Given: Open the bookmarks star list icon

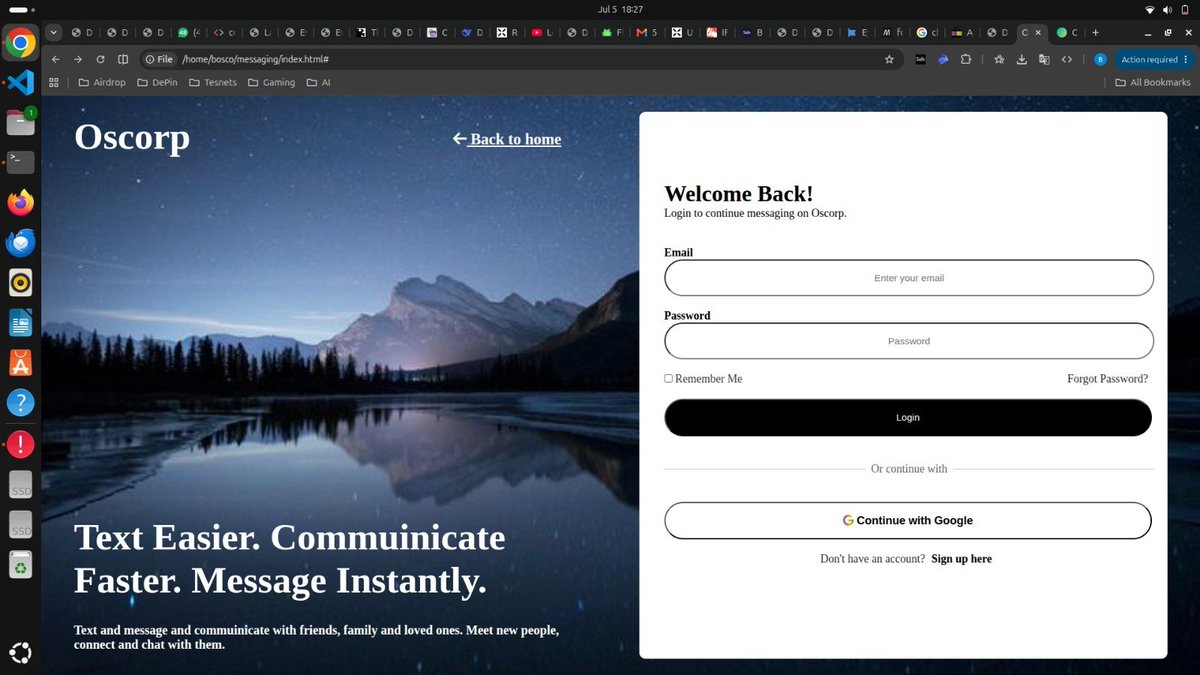Looking at the screenshot, I should point(999,59).
